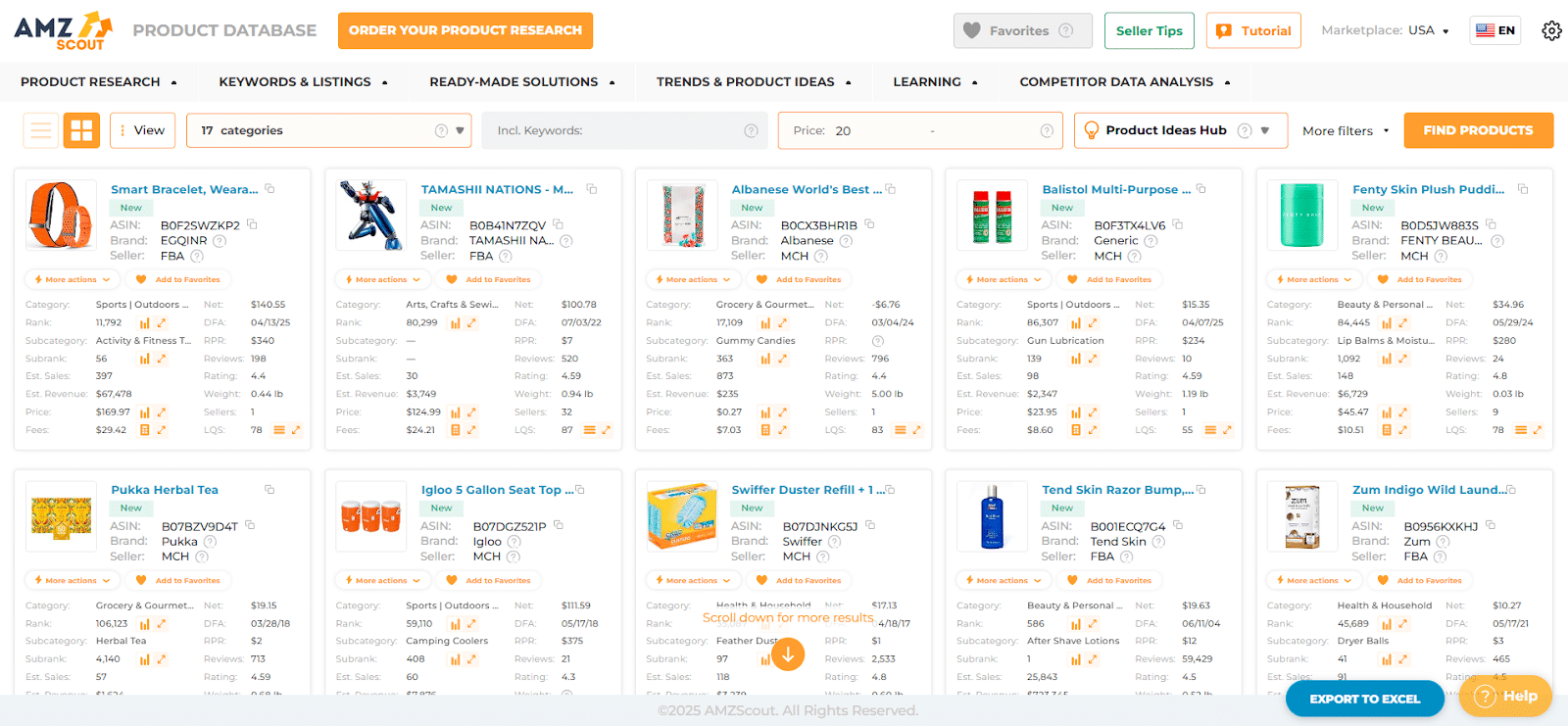The width and height of the screenshot is (1568, 726).
Task: Add Balistol Multi-Purpose to Favorites
Action: pos(1108,279)
